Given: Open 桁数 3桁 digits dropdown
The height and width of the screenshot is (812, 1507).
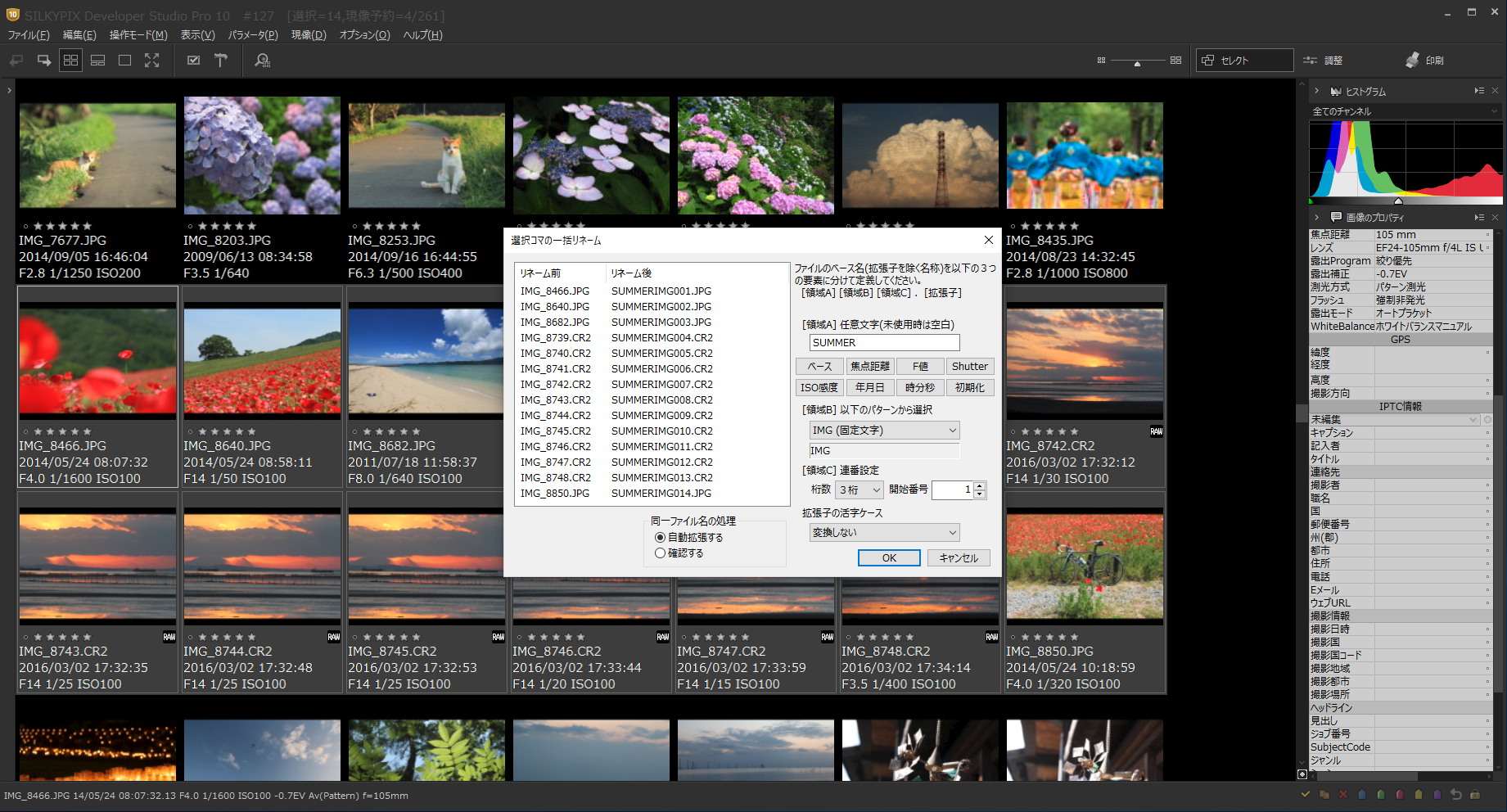Looking at the screenshot, I should [860, 489].
